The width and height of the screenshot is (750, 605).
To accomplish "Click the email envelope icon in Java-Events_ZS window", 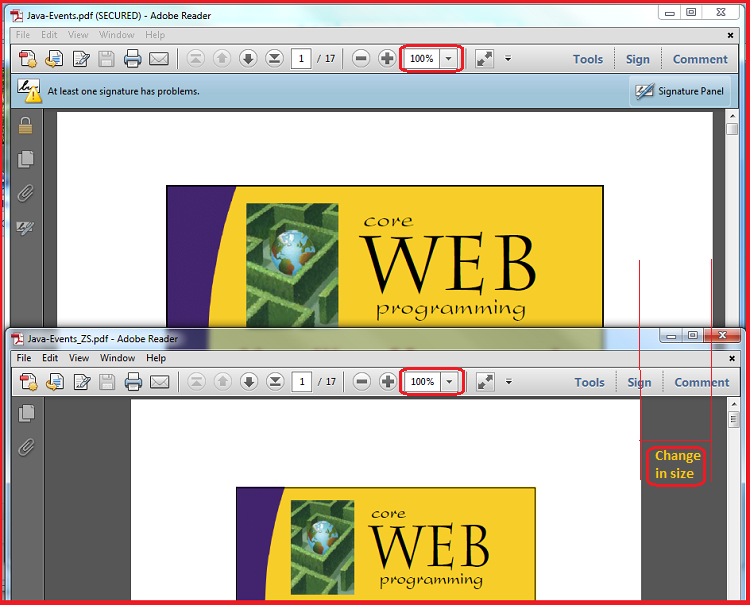I will click(160, 382).
